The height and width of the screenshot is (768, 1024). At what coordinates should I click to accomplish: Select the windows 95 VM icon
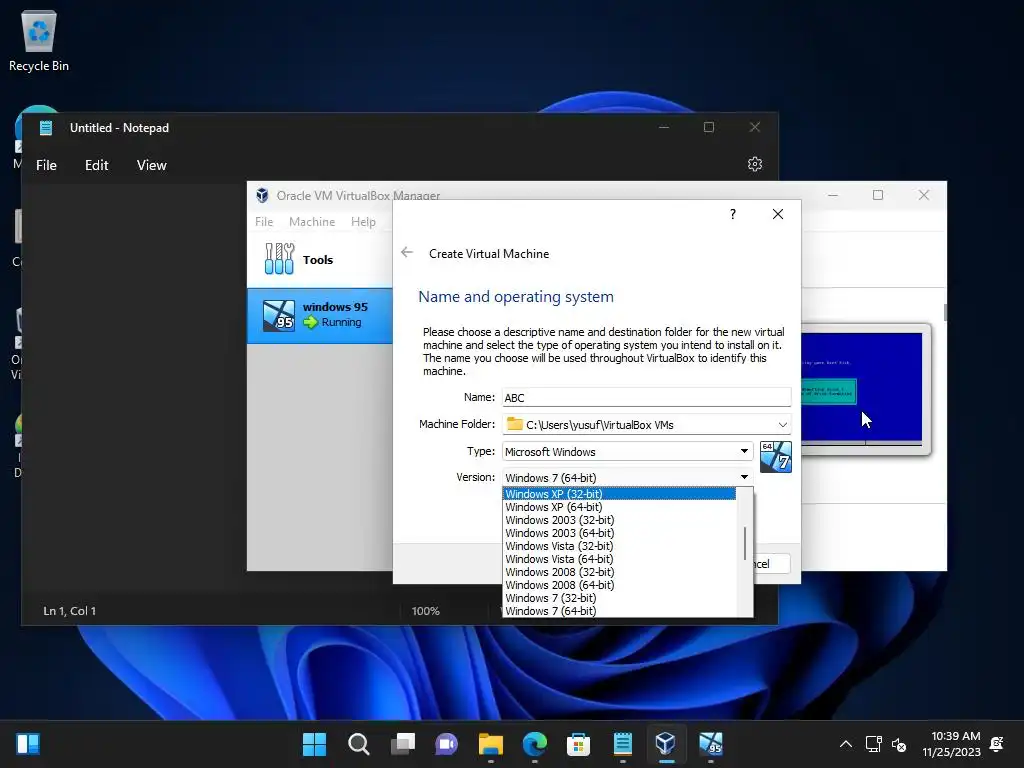pos(279,315)
